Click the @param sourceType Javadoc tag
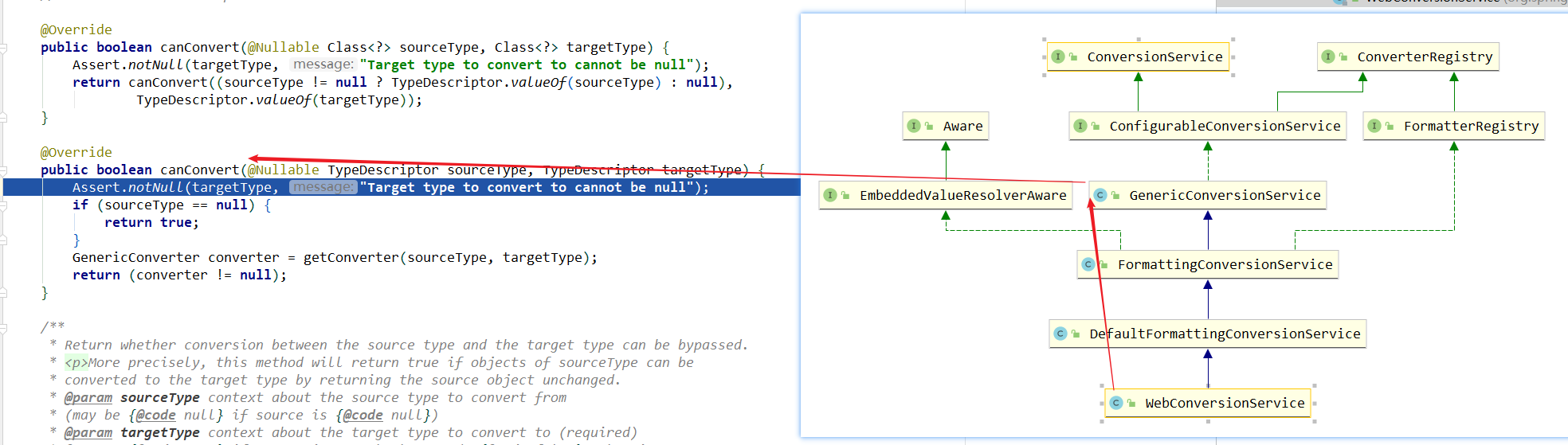This screenshot has width=1568, height=445. (132, 397)
